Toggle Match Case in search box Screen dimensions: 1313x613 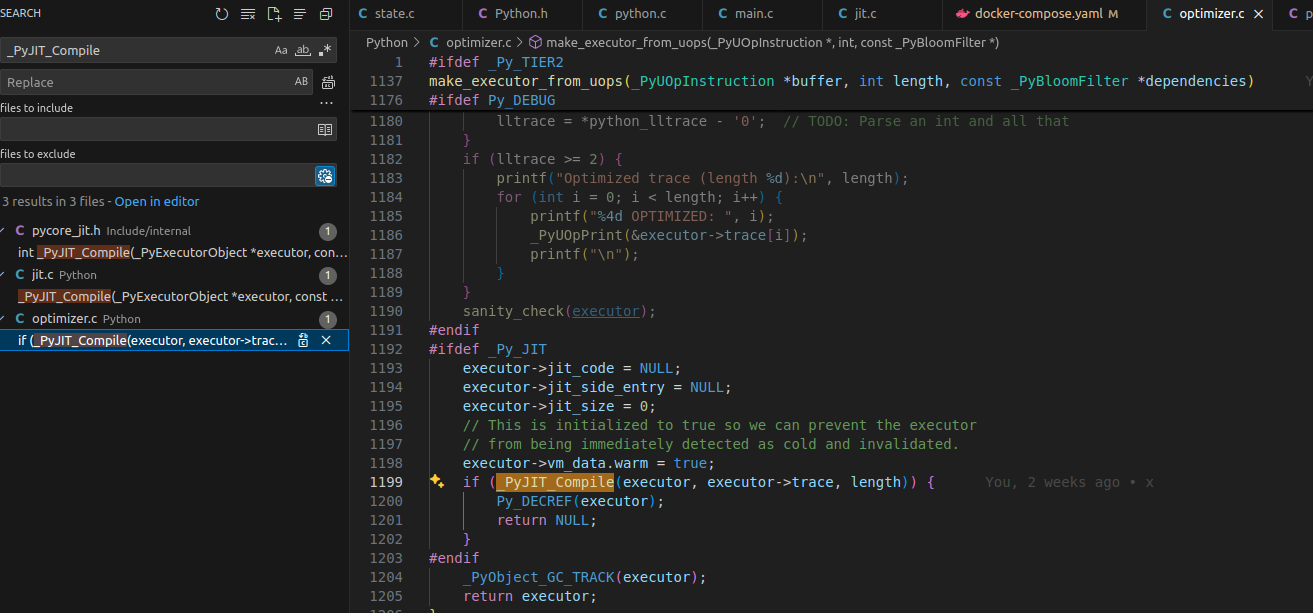click(281, 50)
